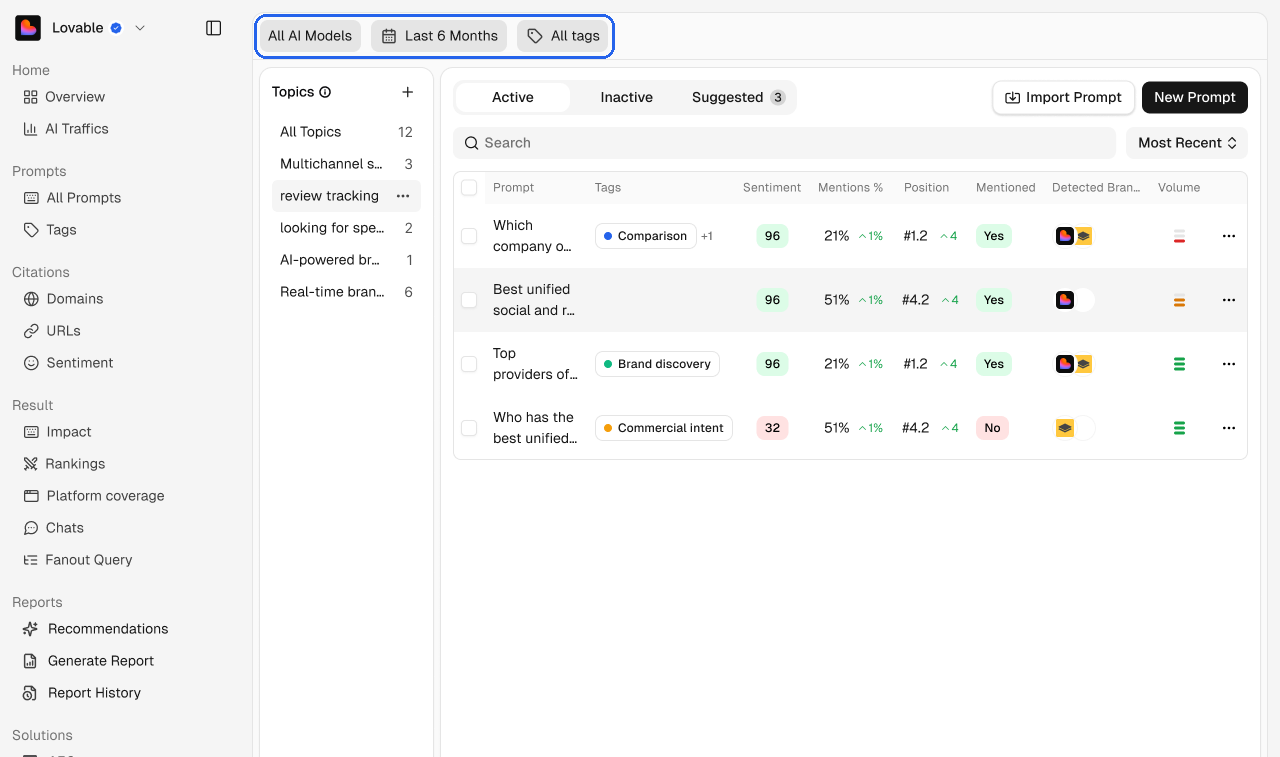
Task: Open the Lovable workspace dropdown chevron
Action: point(140,28)
